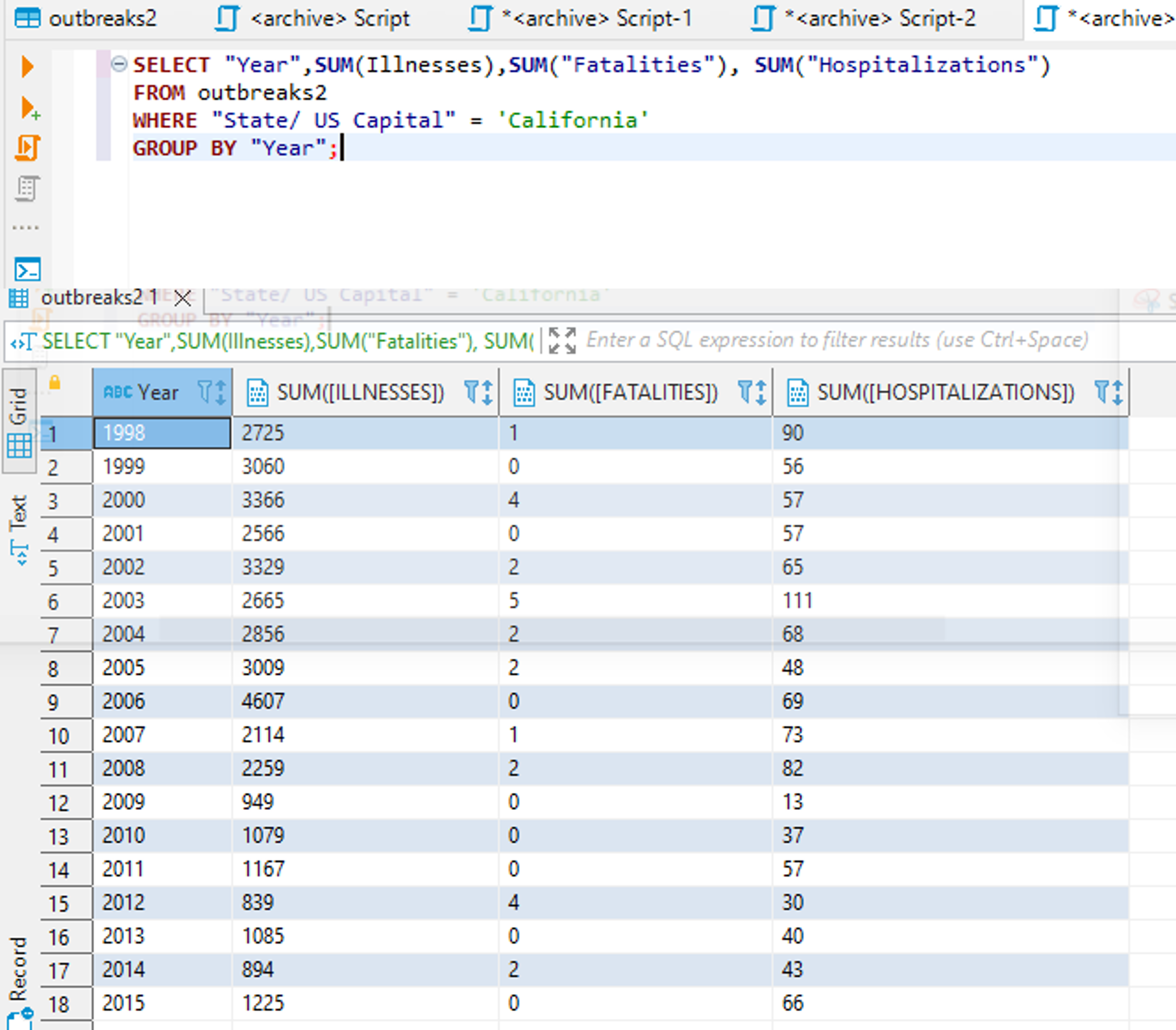Select the *<archive> Script-2 tab

[864, 18]
